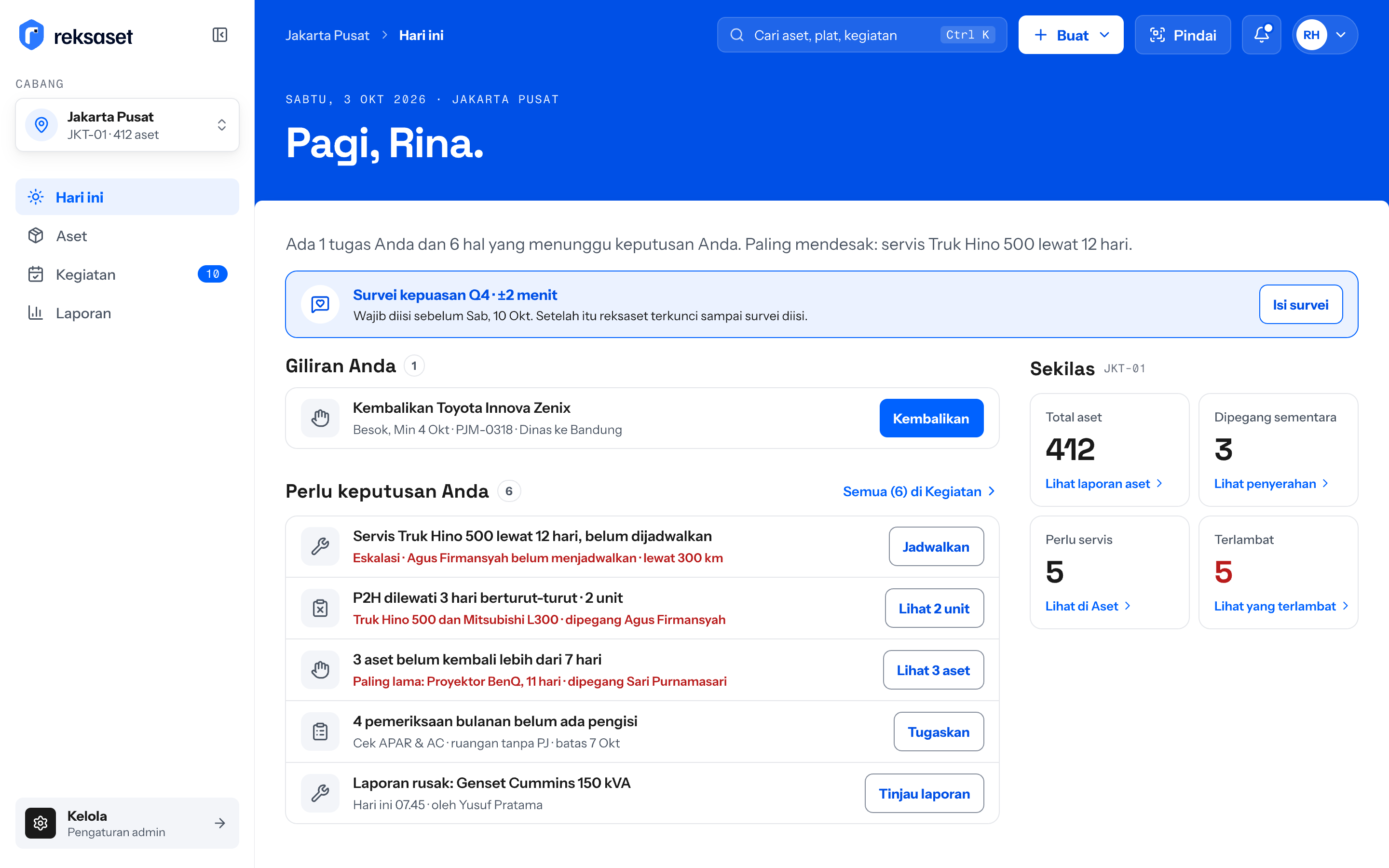Click Tinjau laporan button
This screenshot has width=1389, height=868.
(924, 793)
